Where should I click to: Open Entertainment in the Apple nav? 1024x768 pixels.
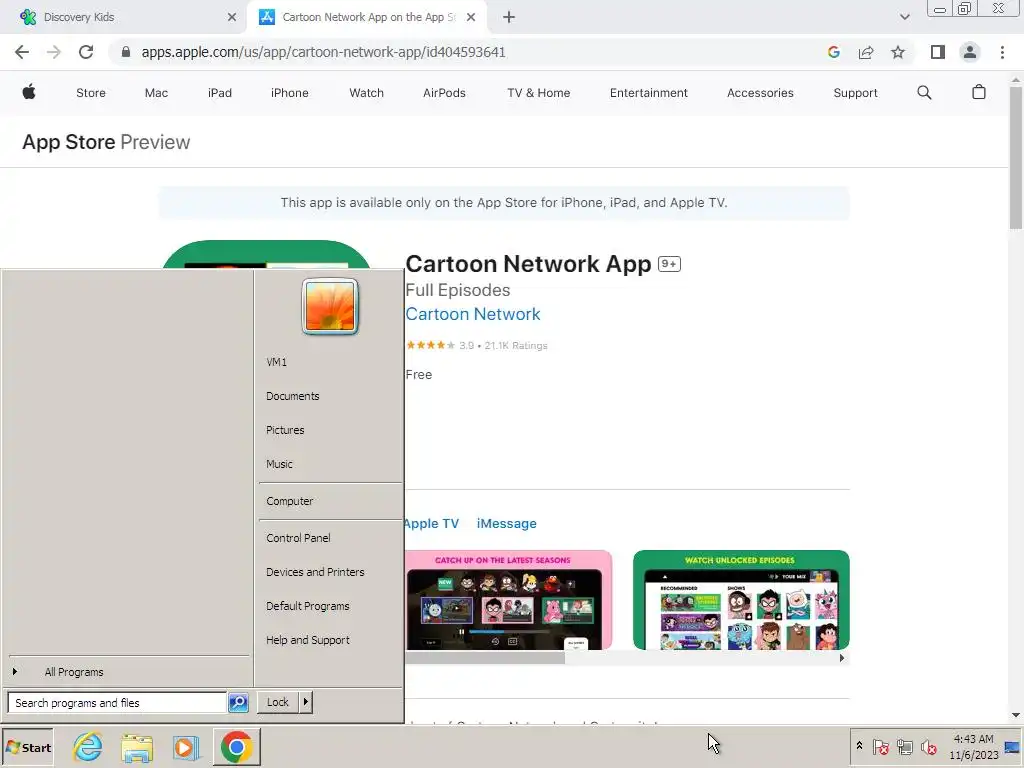(x=648, y=93)
